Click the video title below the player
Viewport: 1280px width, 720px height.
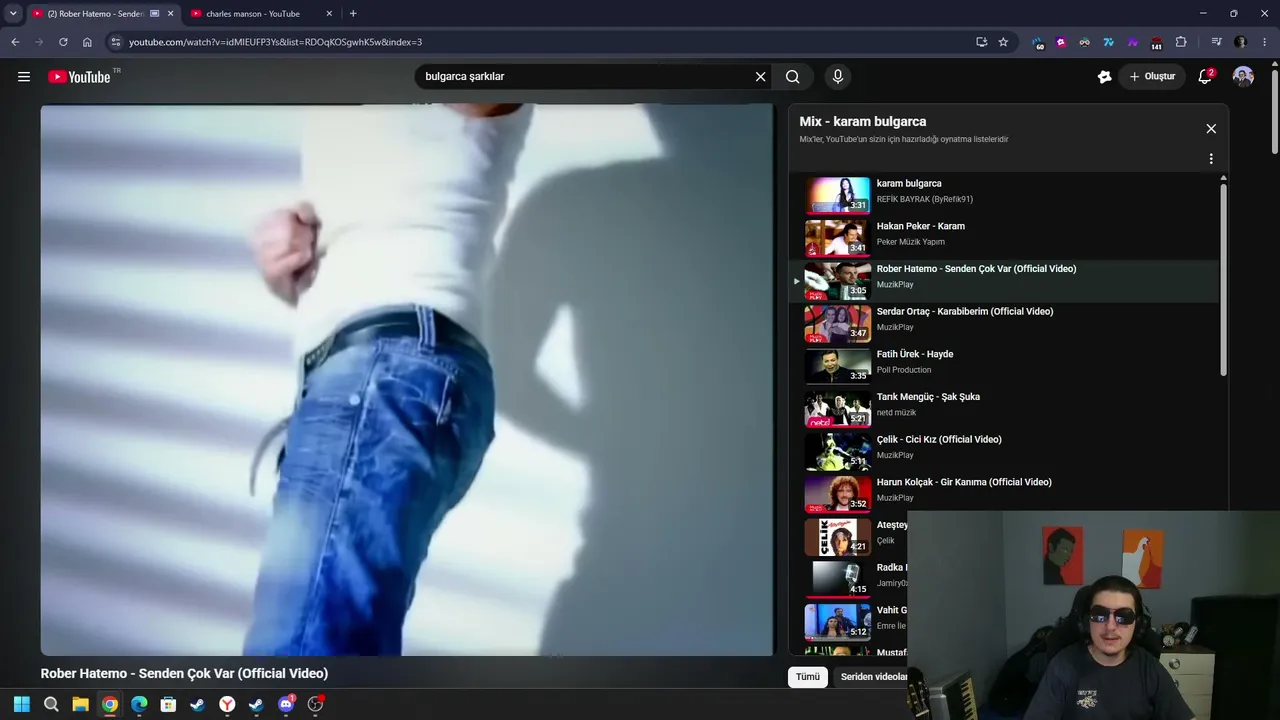184,674
